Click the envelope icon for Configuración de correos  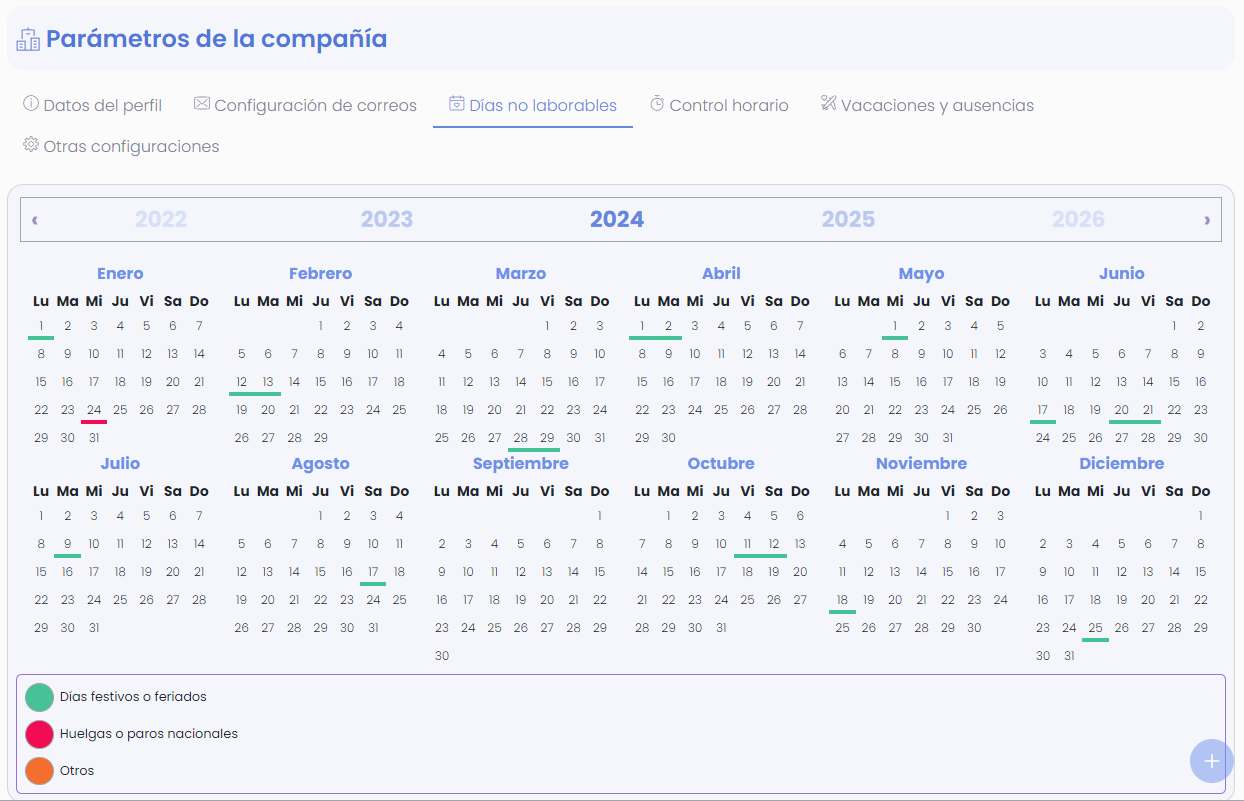pyautogui.click(x=200, y=104)
